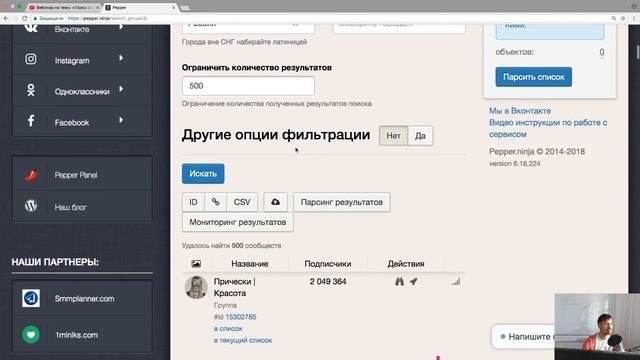Sort by 'Подписчики' column header

tap(328, 264)
